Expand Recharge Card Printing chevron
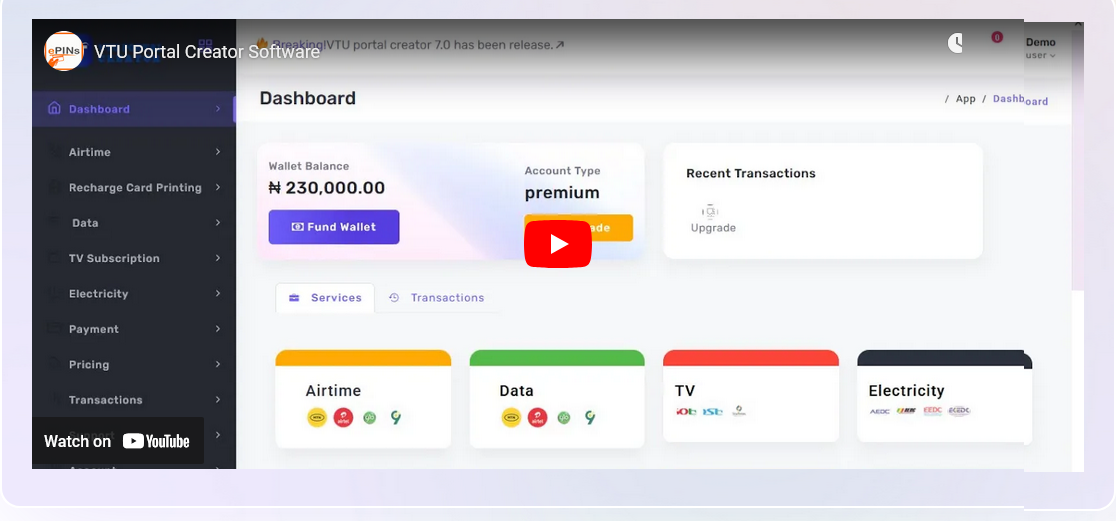The width and height of the screenshot is (1116, 521). click(x=218, y=187)
